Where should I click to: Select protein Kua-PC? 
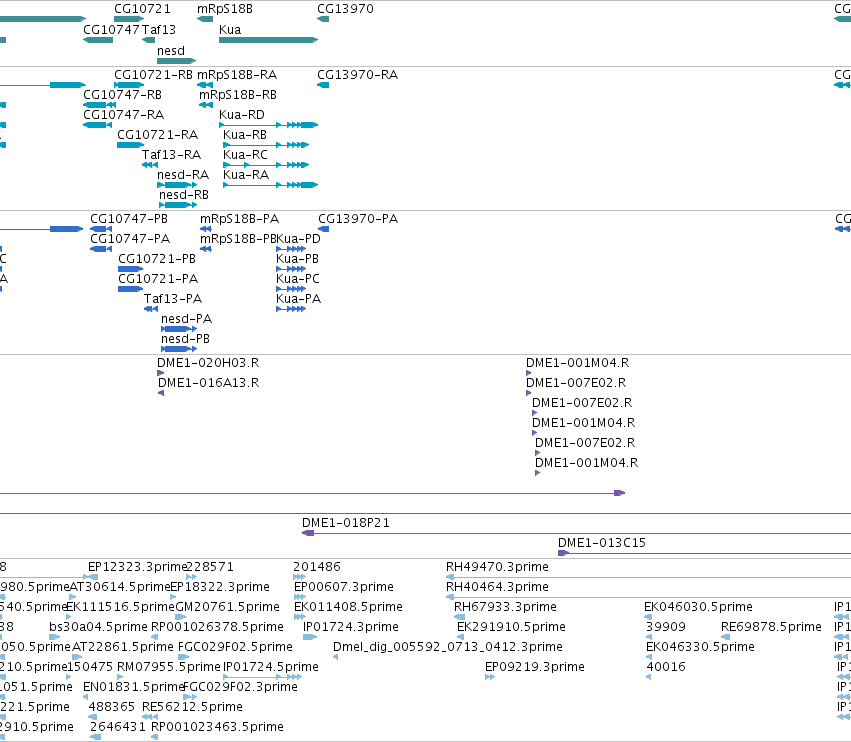click(291, 289)
